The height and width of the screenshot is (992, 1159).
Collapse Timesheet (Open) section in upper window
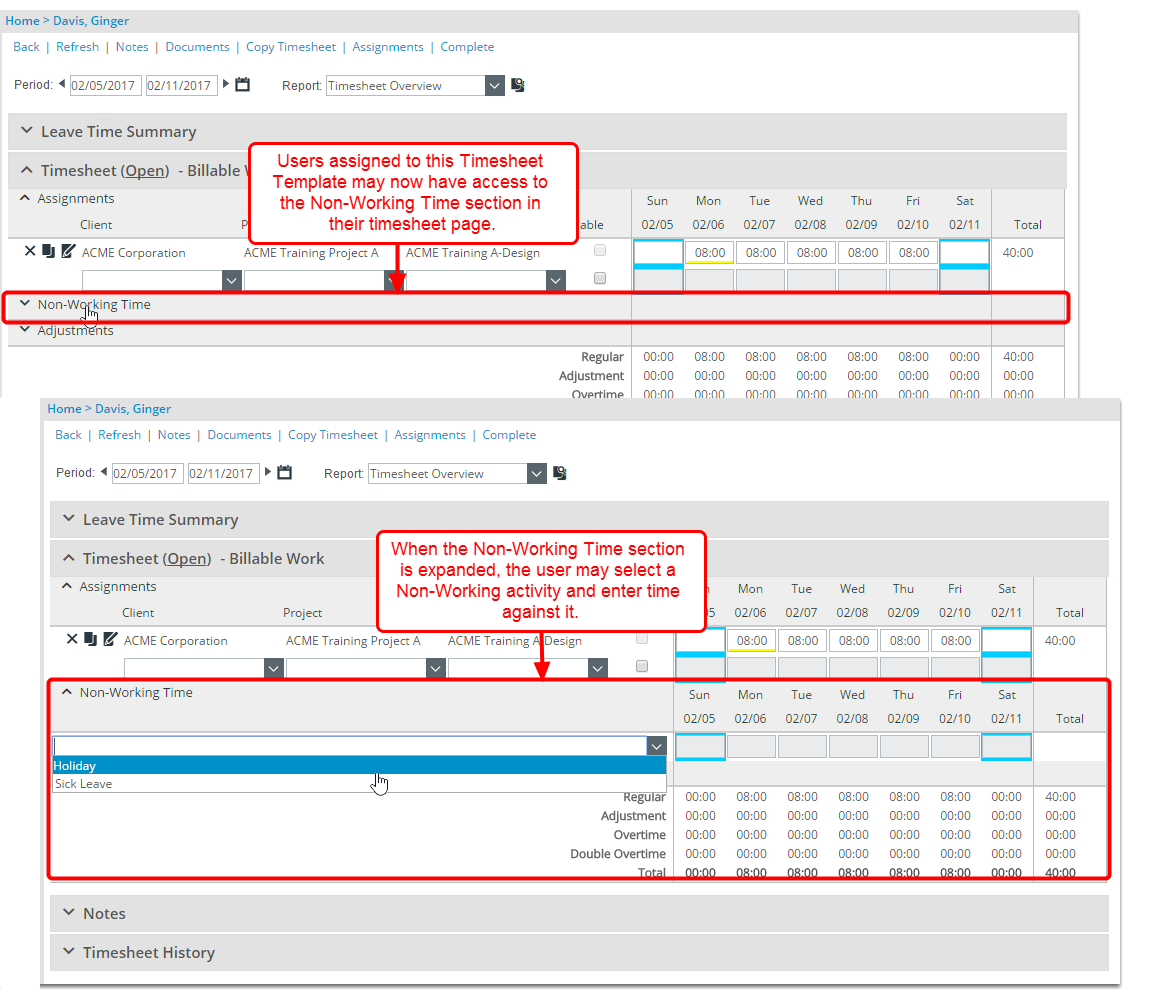click(27, 169)
